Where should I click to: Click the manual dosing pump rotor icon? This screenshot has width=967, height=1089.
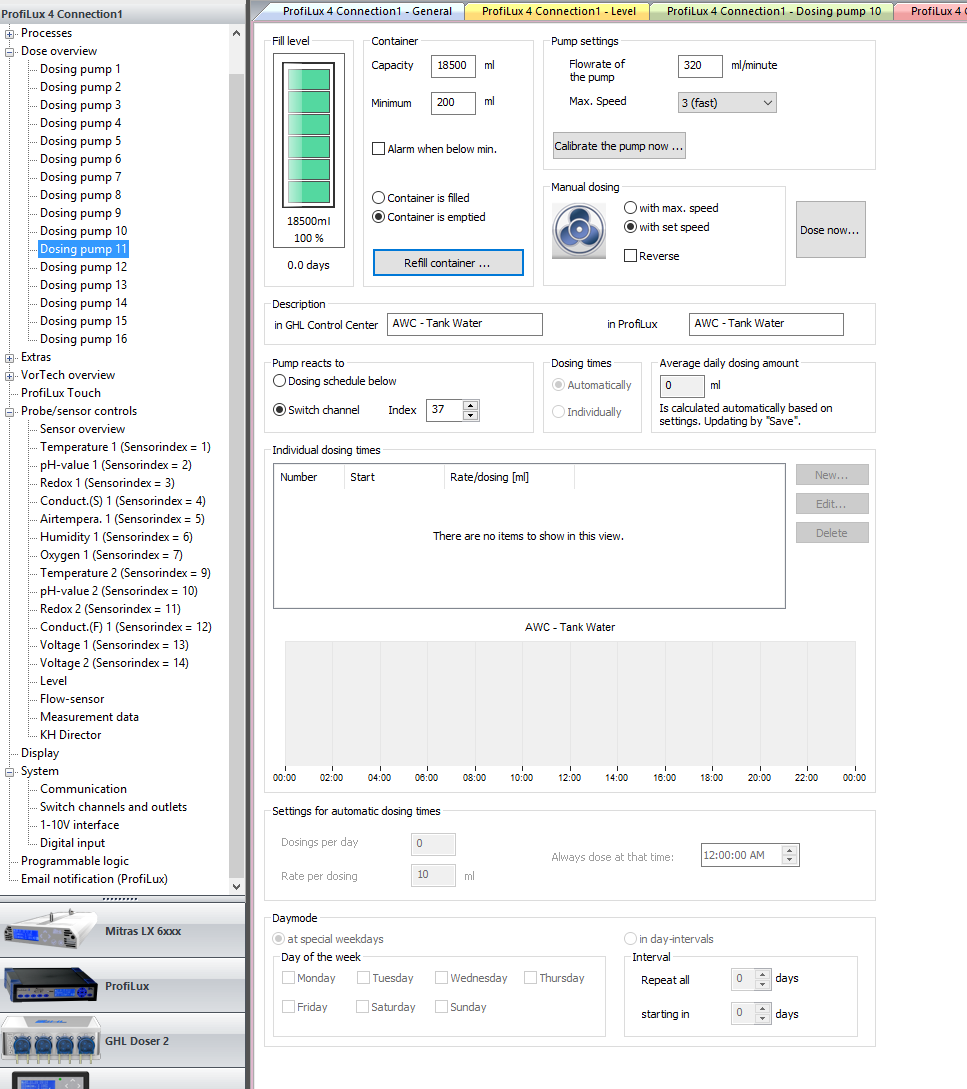pyautogui.click(x=579, y=231)
